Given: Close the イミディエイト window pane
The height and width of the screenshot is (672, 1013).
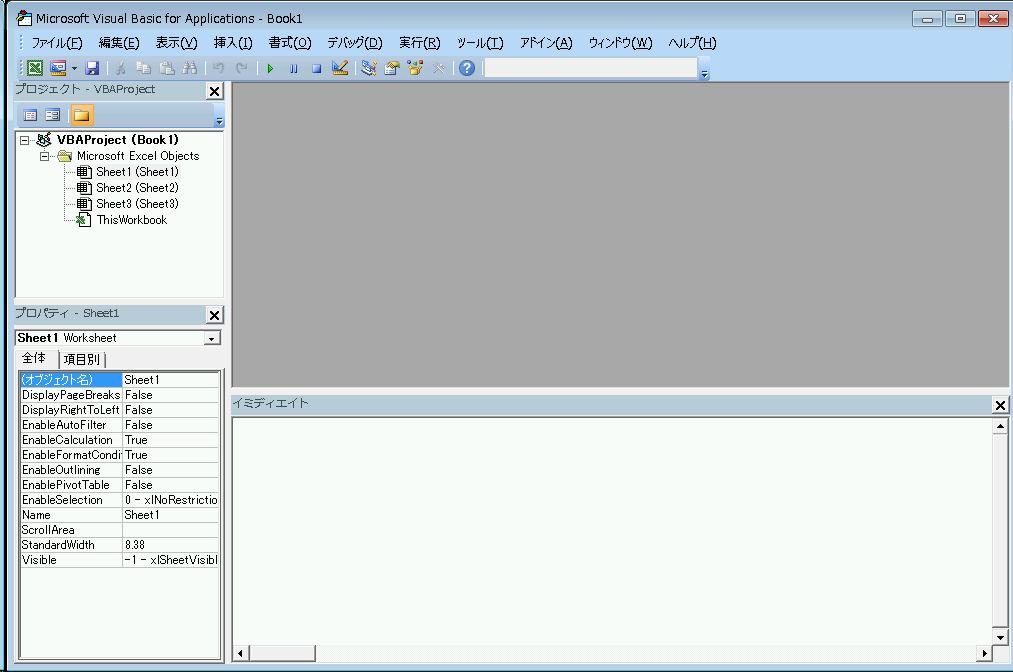Looking at the screenshot, I should tap(1000, 405).
